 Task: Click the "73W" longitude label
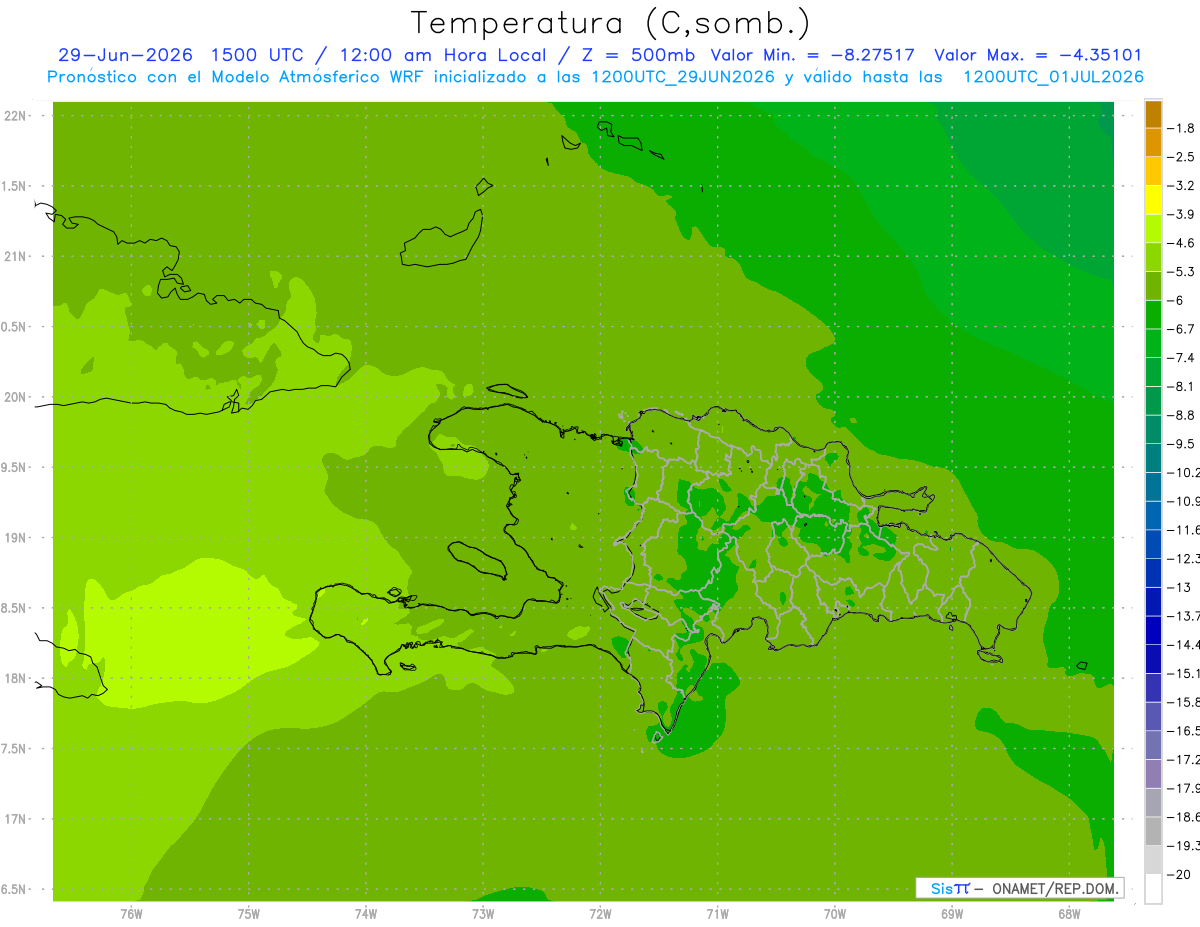coord(482,914)
